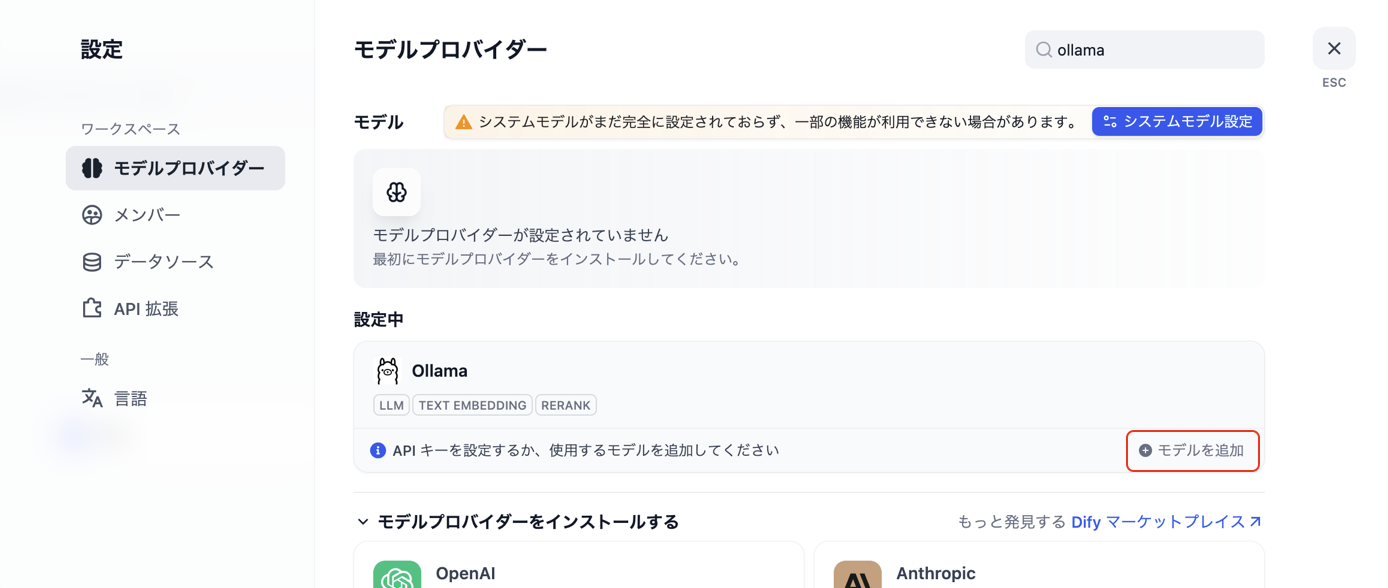Click the external arrow icon after マーケットプレイス
The height and width of the screenshot is (588, 1388).
pyautogui.click(x=1255, y=521)
